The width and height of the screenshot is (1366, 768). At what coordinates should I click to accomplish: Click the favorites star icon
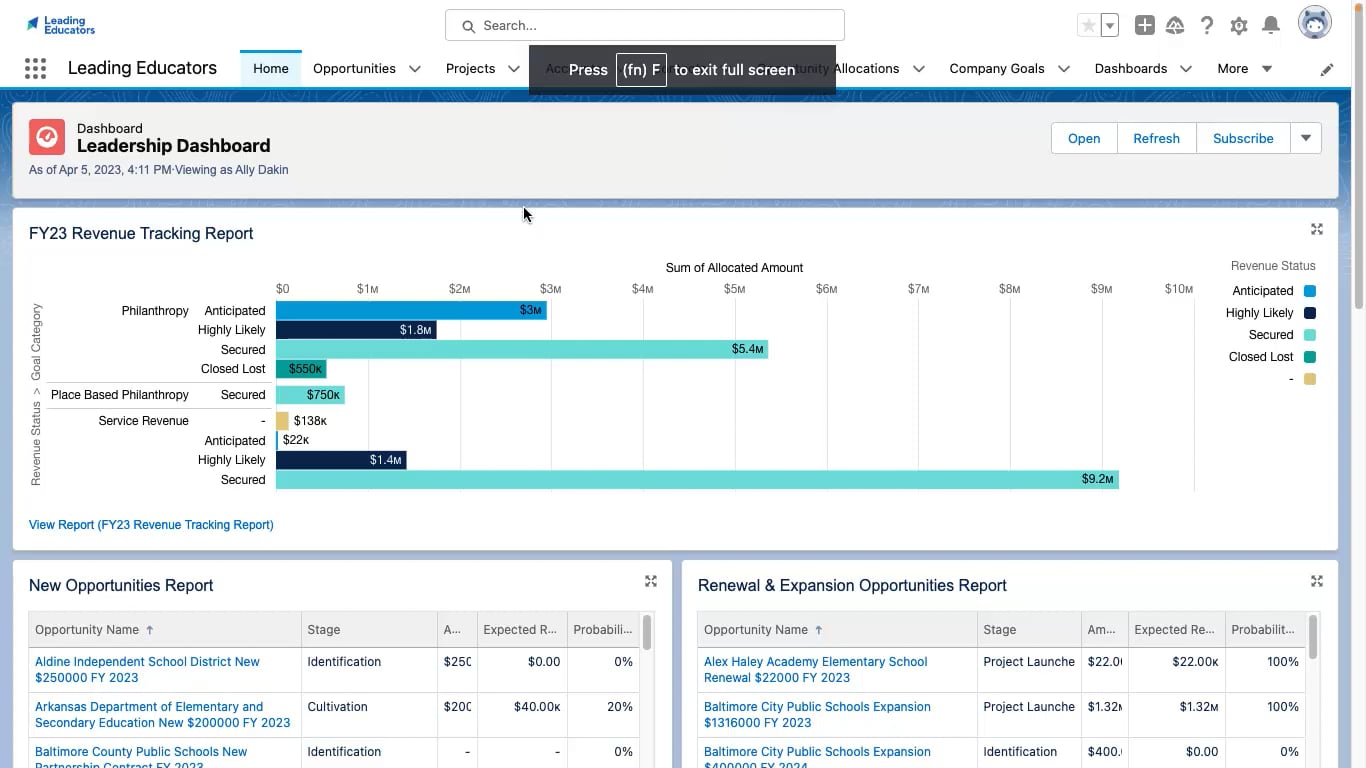pyautogui.click(x=1088, y=26)
